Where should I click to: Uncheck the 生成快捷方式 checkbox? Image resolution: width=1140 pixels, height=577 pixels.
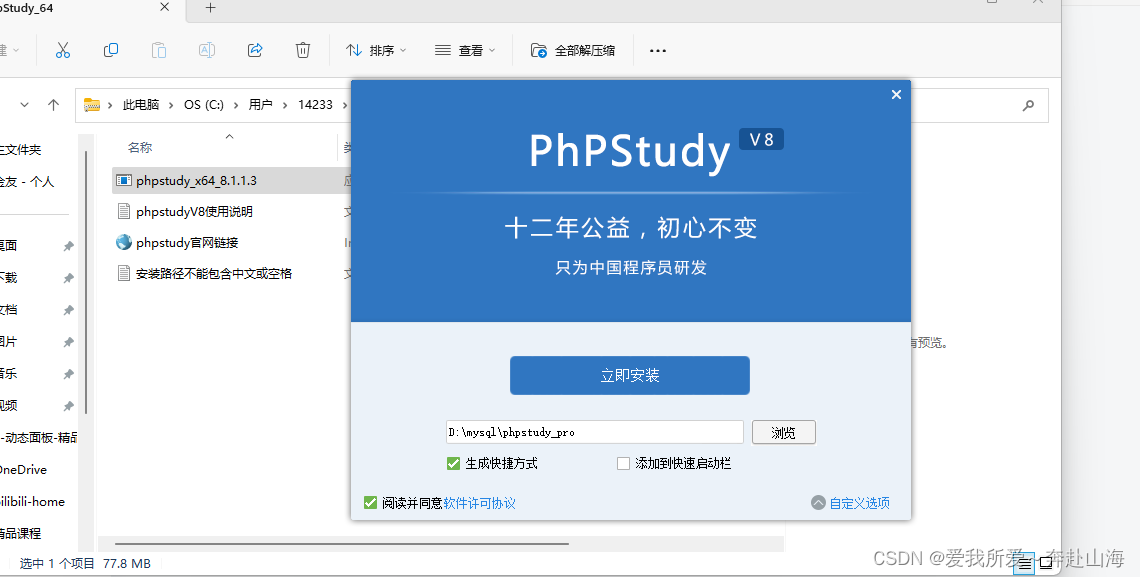click(x=453, y=464)
